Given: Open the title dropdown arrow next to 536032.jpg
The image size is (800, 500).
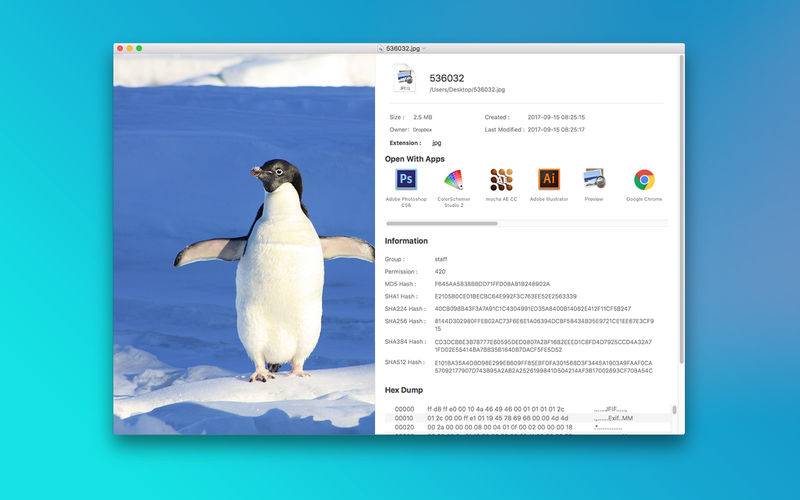Looking at the screenshot, I should (424, 49).
